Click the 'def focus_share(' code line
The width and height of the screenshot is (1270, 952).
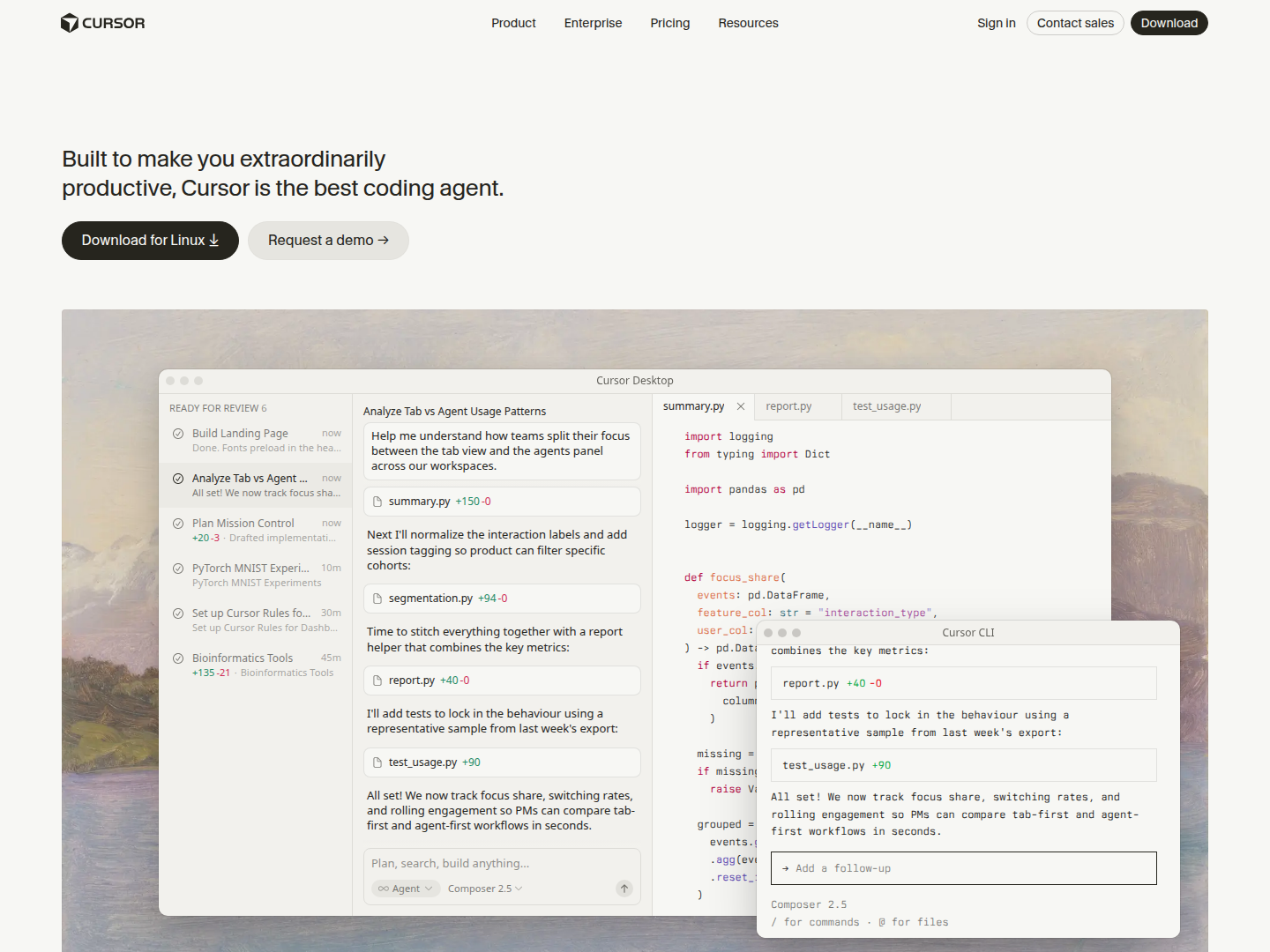pos(735,577)
